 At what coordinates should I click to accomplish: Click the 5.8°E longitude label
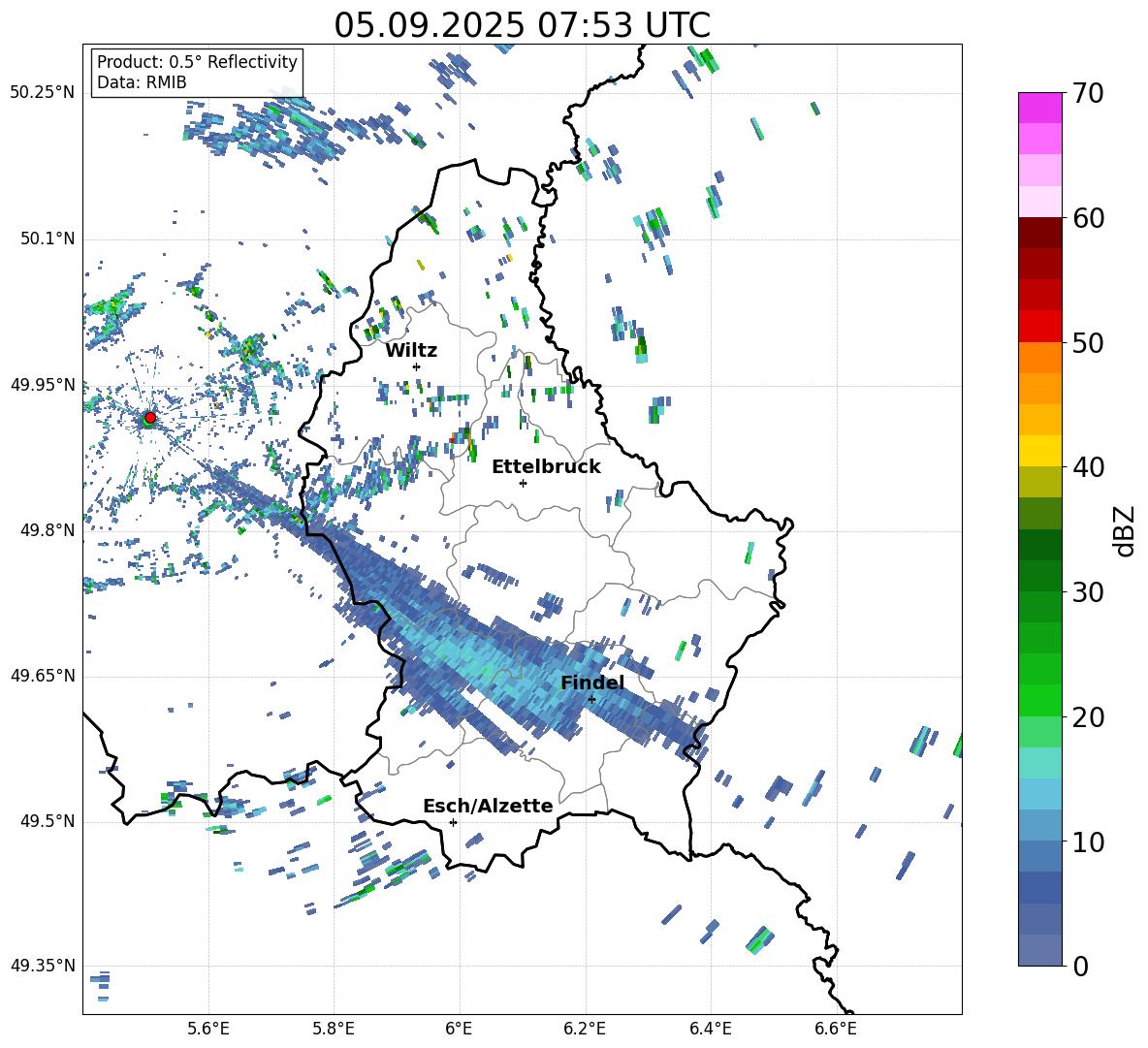(x=334, y=1029)
